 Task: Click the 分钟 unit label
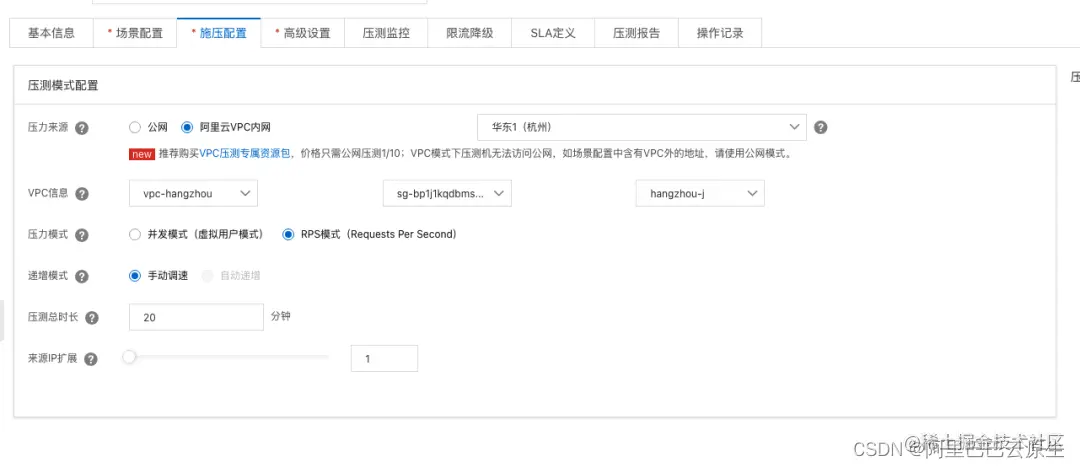(x=281, y=317)
